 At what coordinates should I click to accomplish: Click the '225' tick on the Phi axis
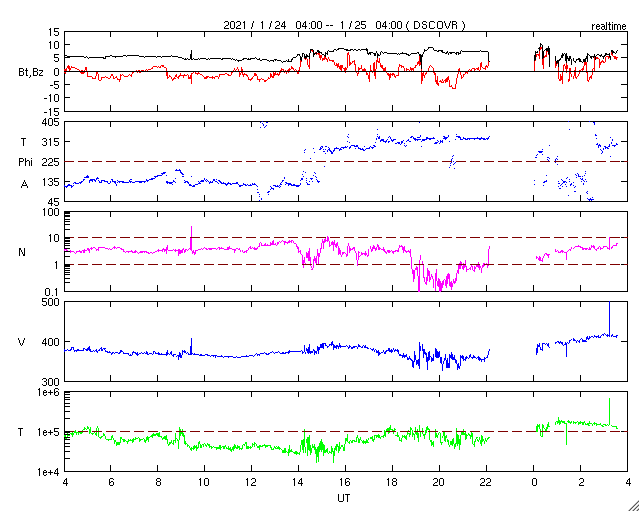click(x=51, y=162)
